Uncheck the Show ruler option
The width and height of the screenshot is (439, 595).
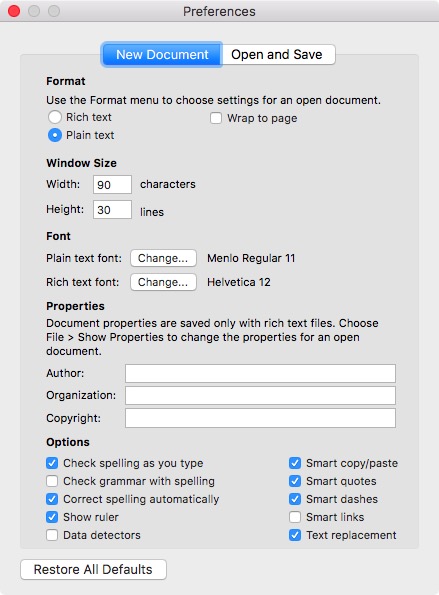[x=52, y=517]
